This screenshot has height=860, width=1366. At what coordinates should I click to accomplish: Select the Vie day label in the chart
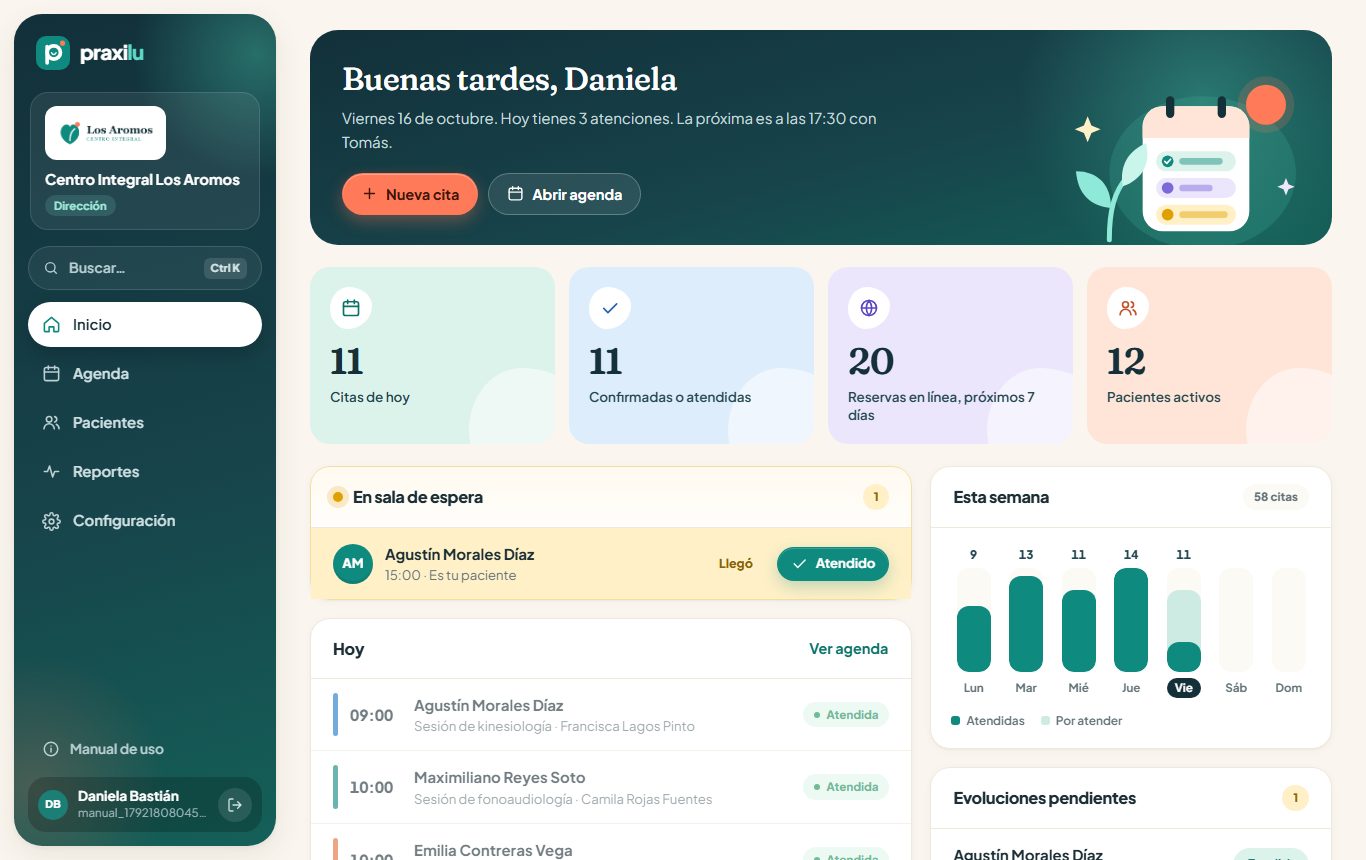coord(1184,688)
